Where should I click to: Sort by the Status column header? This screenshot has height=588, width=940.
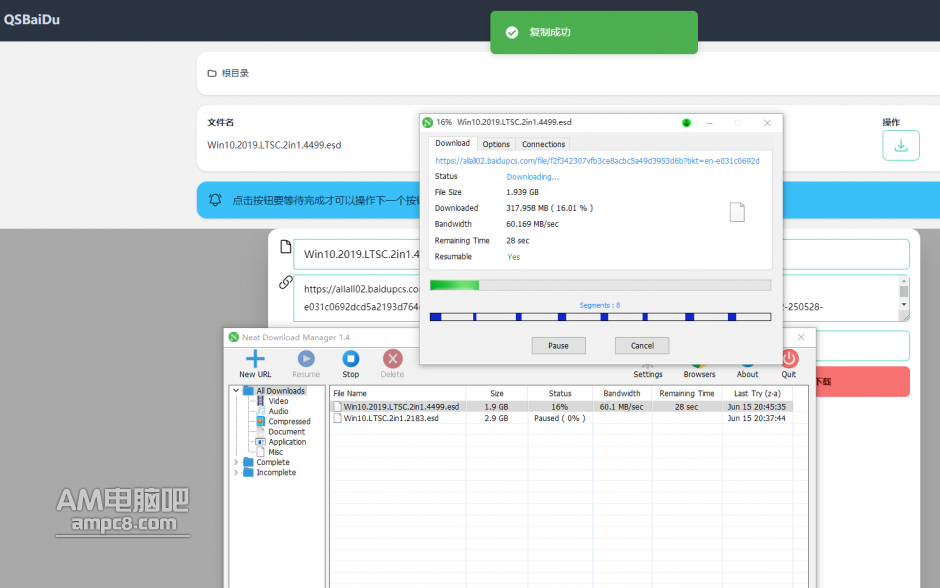[x=560, y=393]
